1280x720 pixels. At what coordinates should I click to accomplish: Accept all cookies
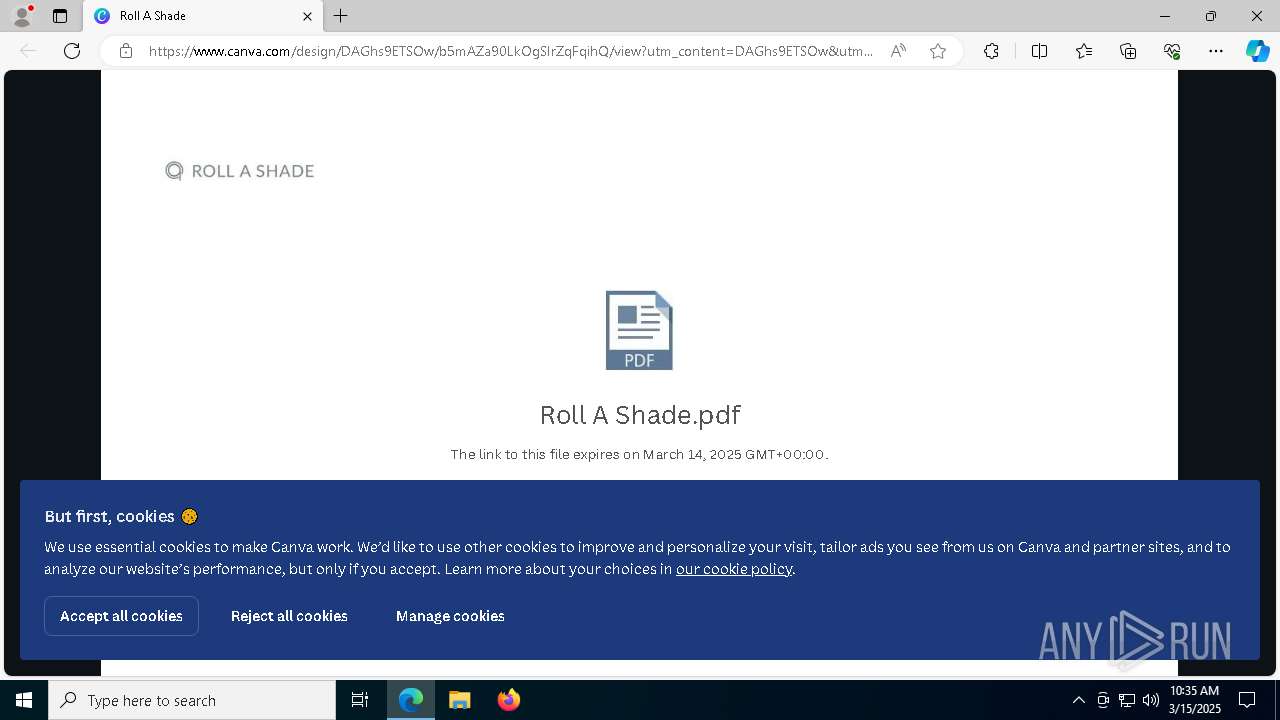tap(121, 616)
